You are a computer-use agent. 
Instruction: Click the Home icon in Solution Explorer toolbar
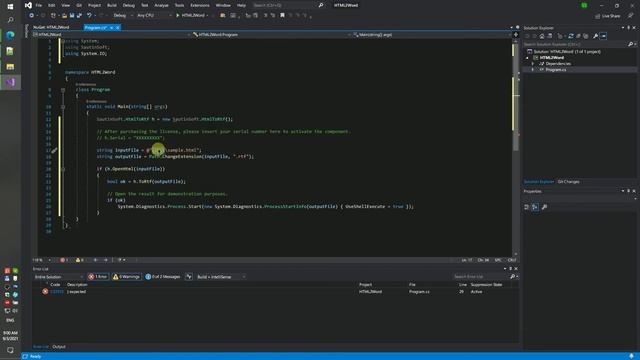coord(542,36)
